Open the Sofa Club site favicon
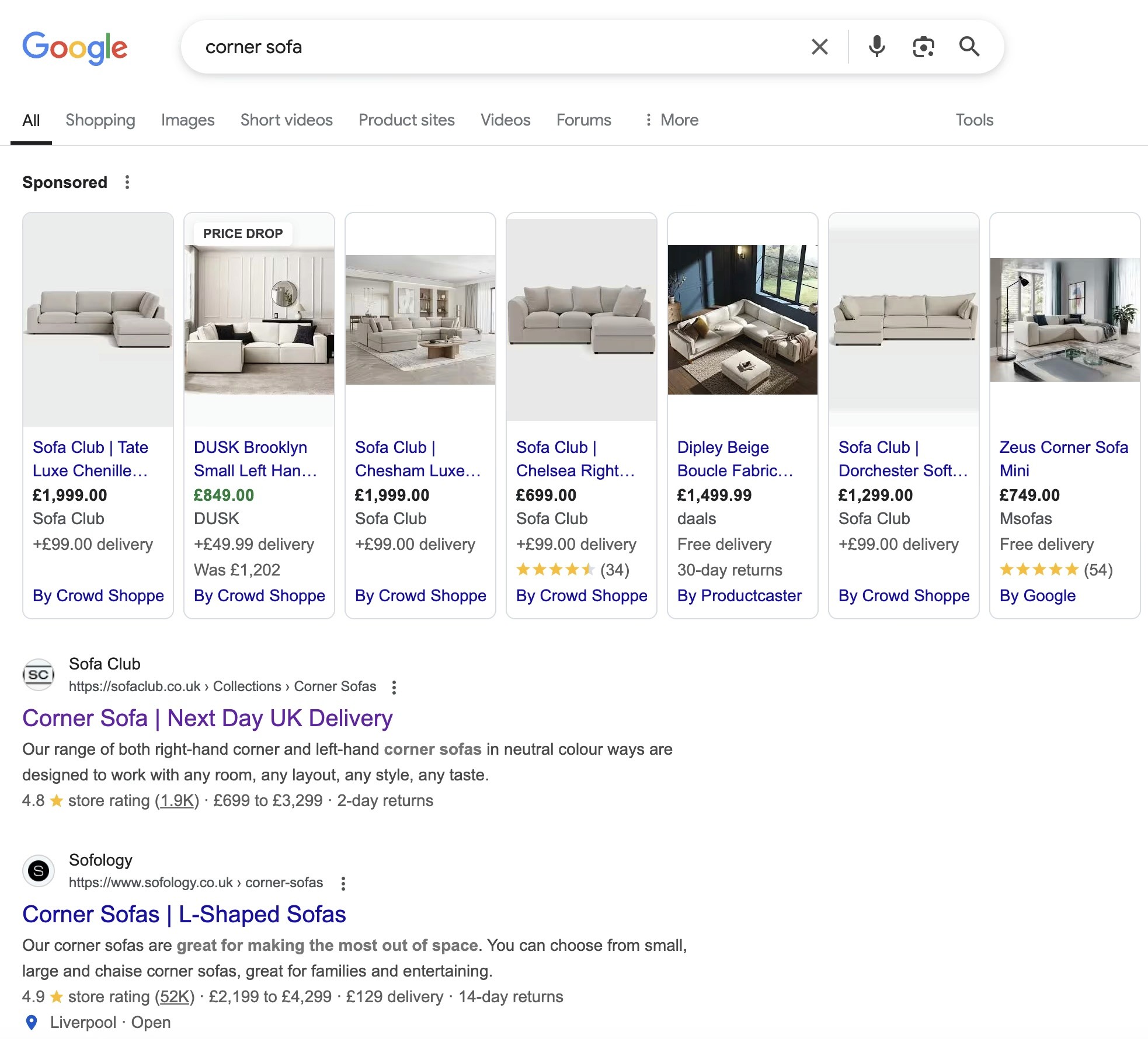1148x1039 pixels. [x=39, y=675]
